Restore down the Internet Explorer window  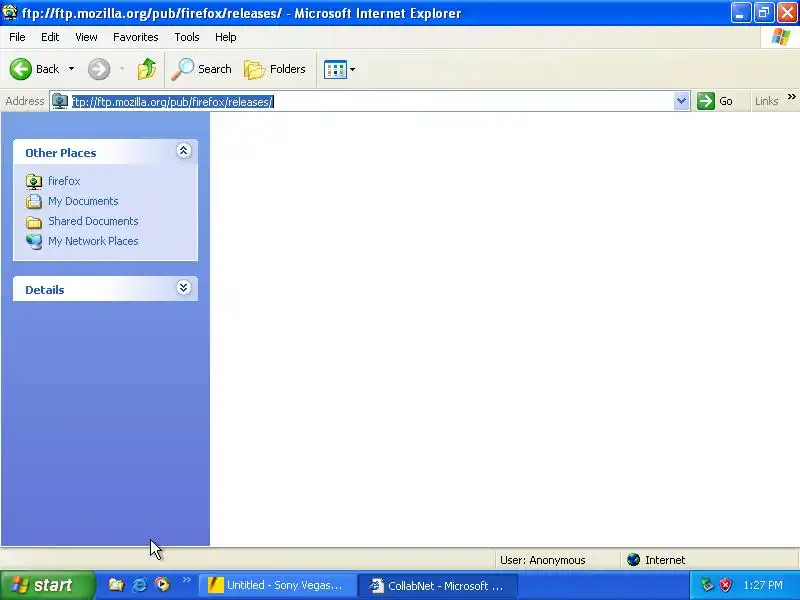tap(764, 13)
